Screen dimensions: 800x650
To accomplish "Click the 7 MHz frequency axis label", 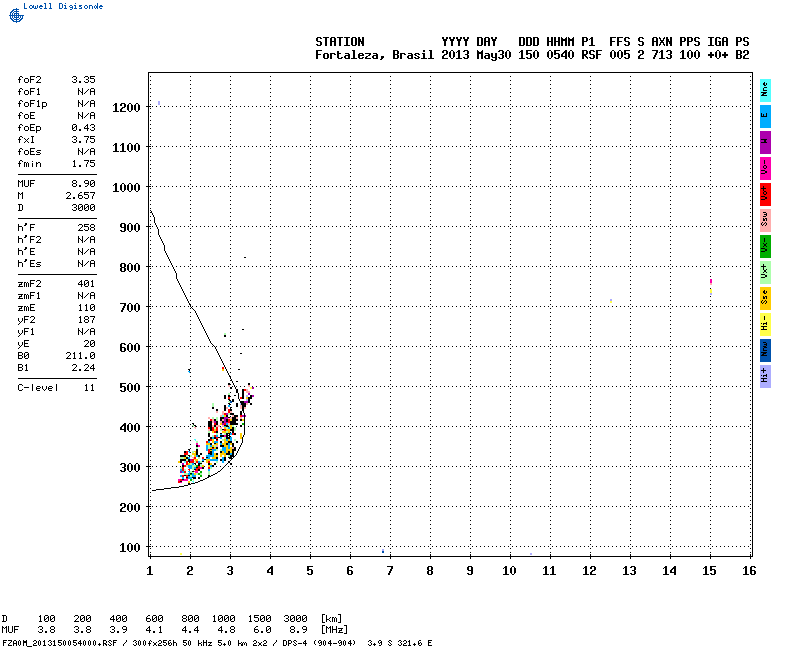I will 390,571.
